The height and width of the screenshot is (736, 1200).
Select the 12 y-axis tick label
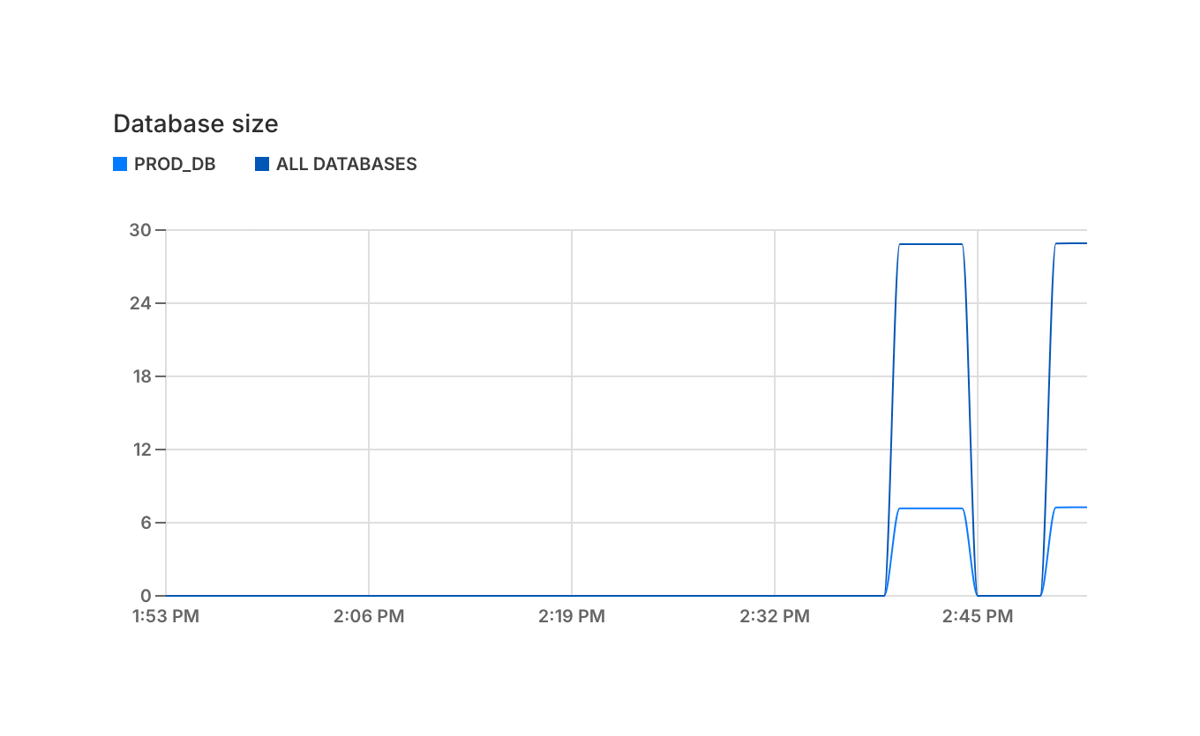pos(140,450)
